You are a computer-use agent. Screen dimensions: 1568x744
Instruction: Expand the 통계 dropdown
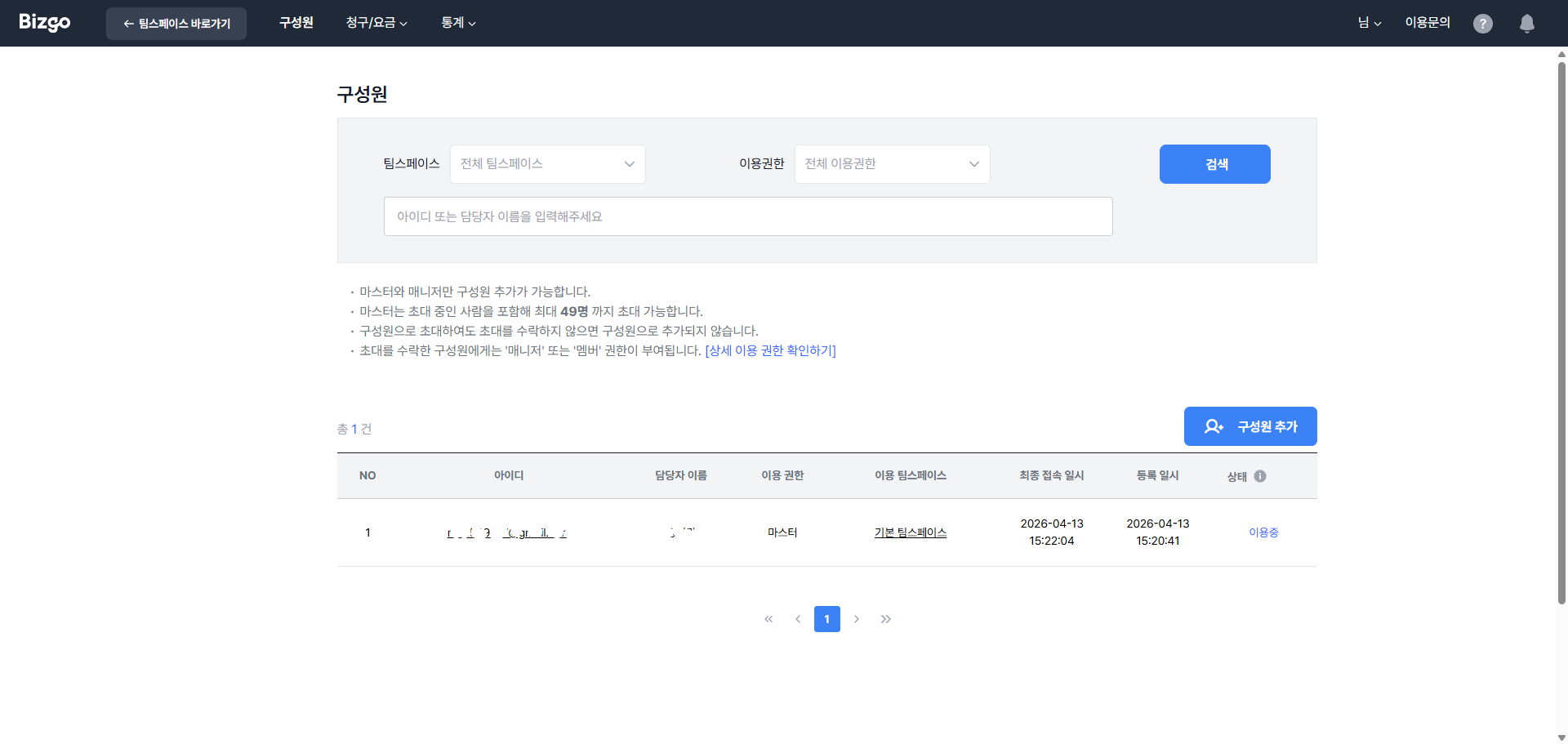[458, 23]
